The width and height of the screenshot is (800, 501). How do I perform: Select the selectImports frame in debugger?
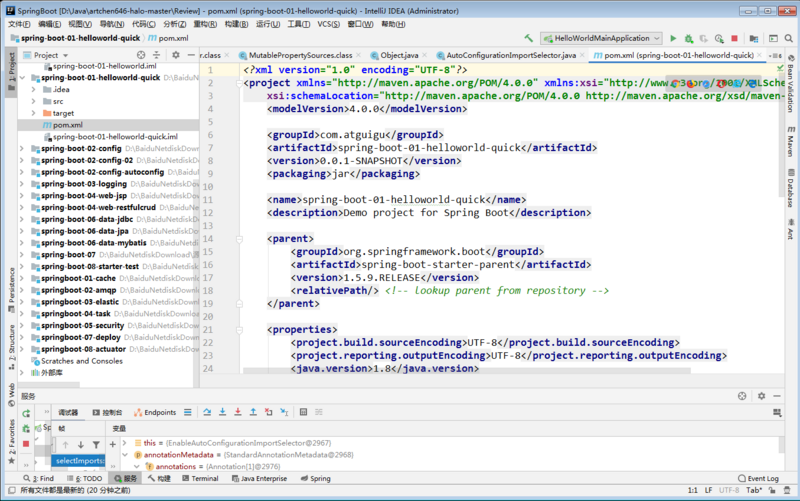78,461
